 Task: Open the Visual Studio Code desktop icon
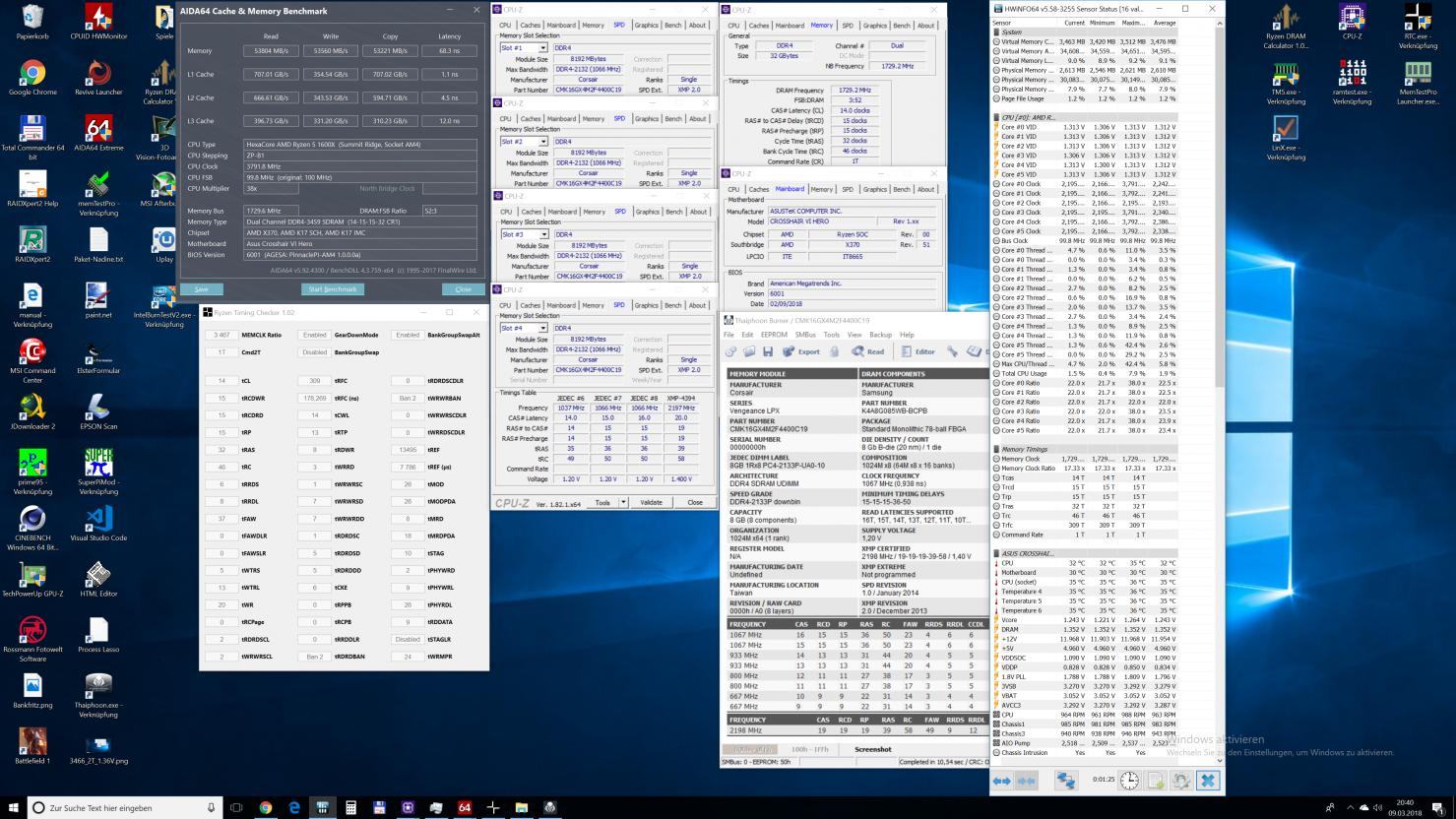click(x=97, y=525)
